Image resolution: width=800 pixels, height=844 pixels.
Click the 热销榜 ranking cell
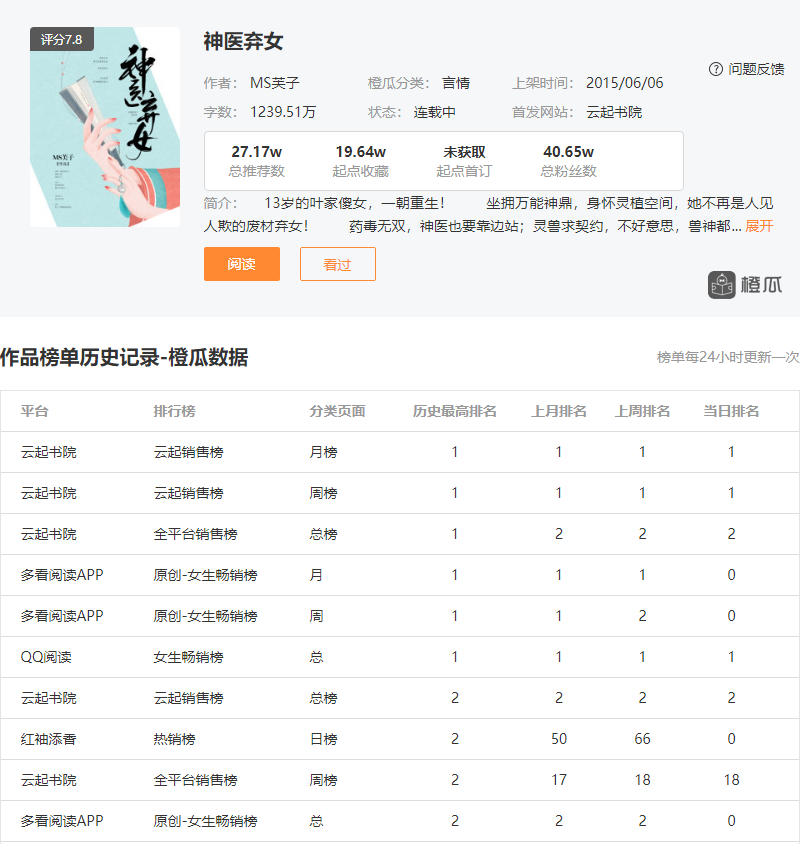click(174, 739)
